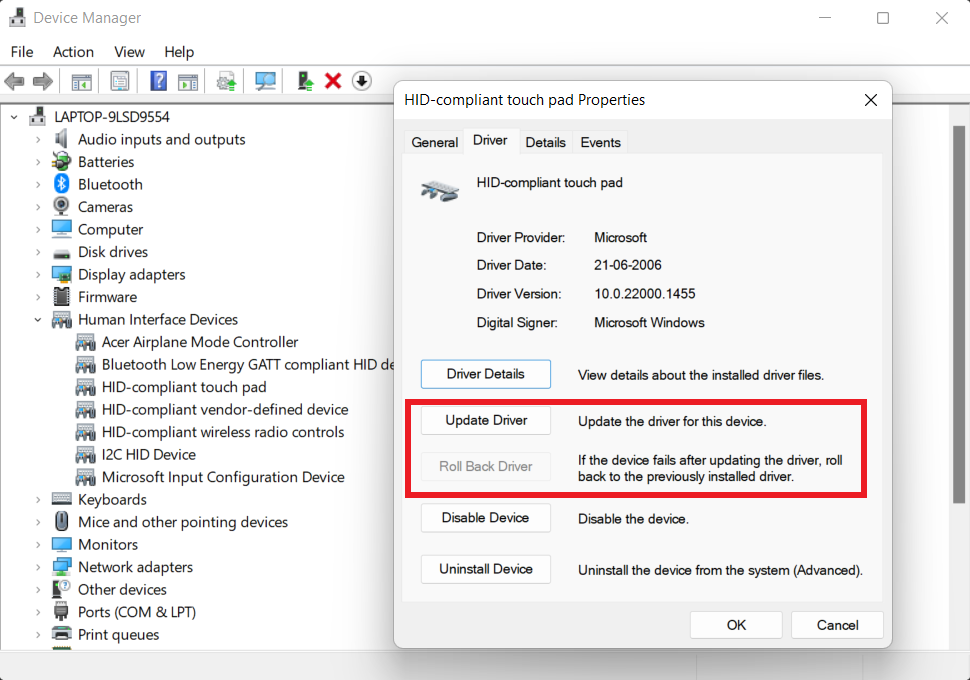Expand the Cameras chevron
The height and width of the screenshot is (680, 970).
(38, 207)
